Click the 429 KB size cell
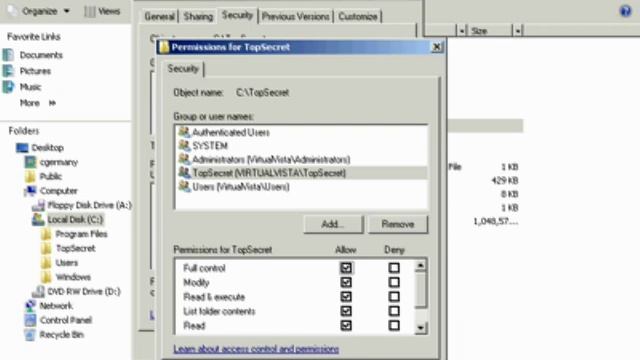 pyautogui.click(x=504, y=180)
